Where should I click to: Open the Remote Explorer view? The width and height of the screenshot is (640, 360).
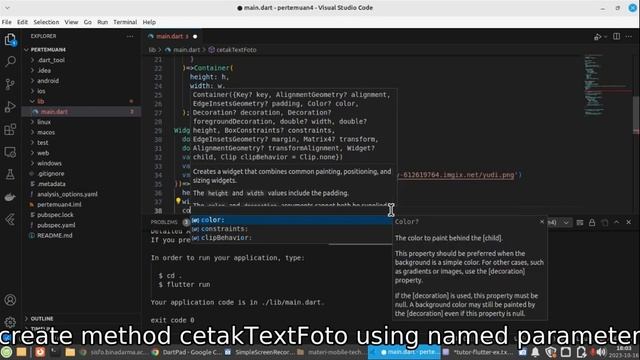point(10,152)
